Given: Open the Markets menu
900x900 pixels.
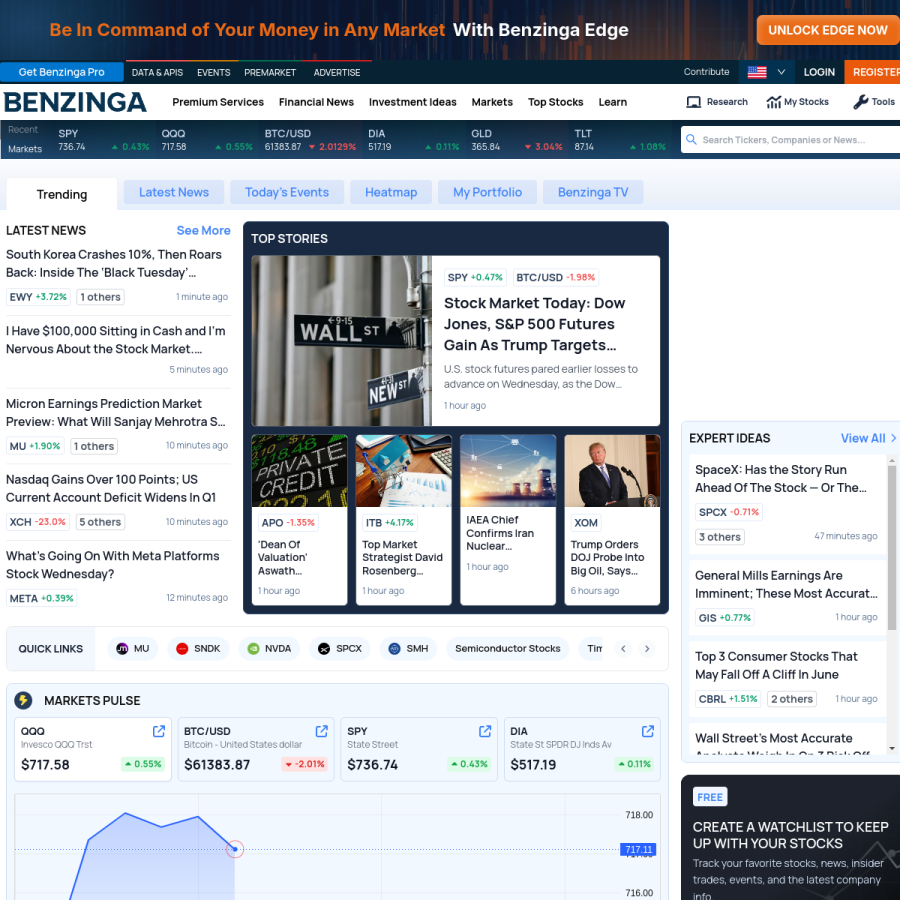Looking at the screenshot, I should click(x=492, y=102).
